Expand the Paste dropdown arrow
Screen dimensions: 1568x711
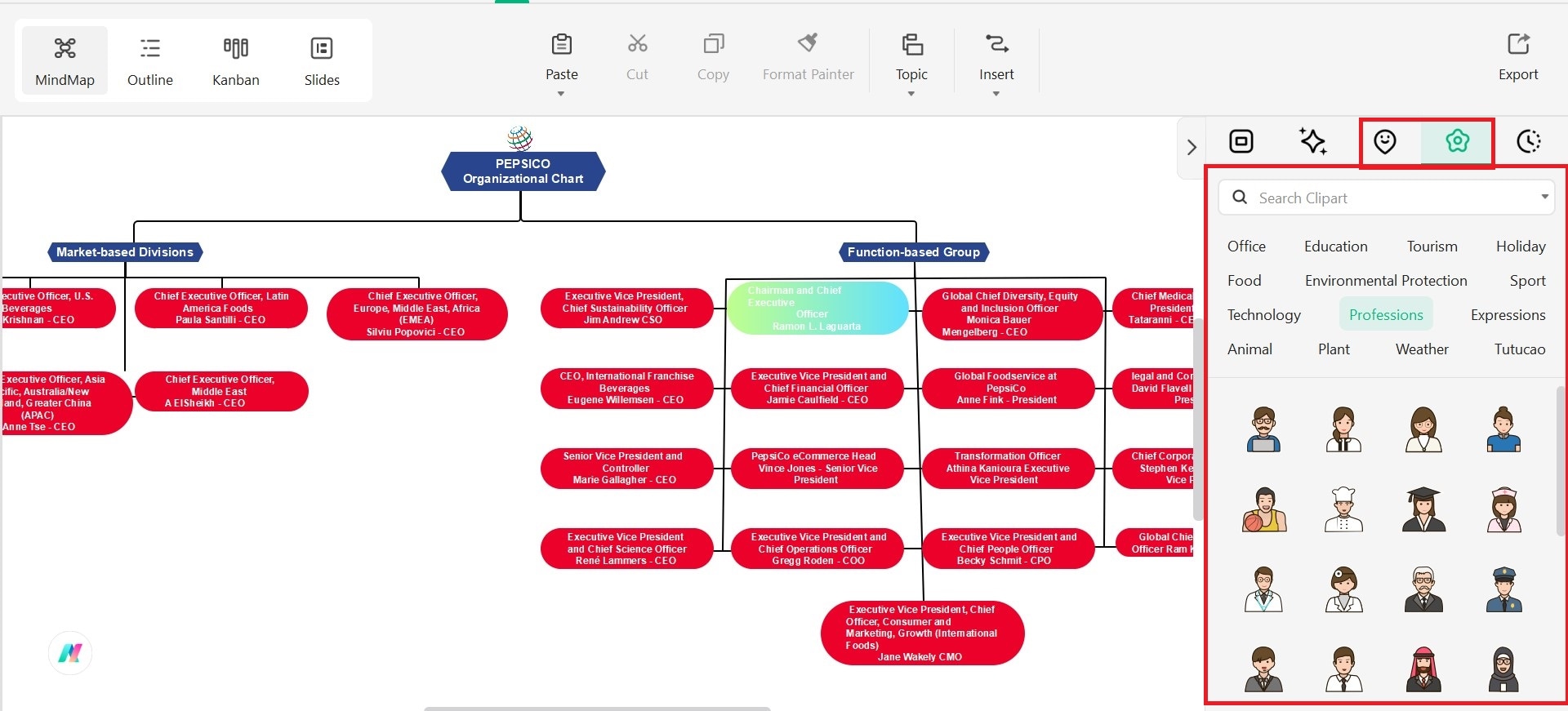(561, 94)
